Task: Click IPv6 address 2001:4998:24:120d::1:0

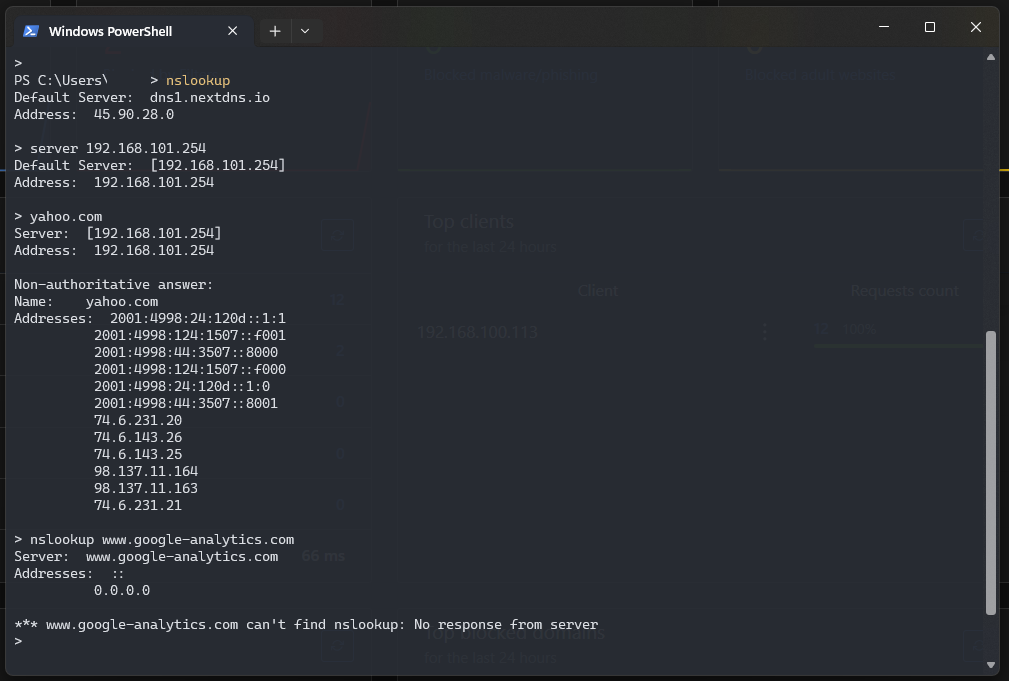Action: pyautogui.click(x=182, y=386)
